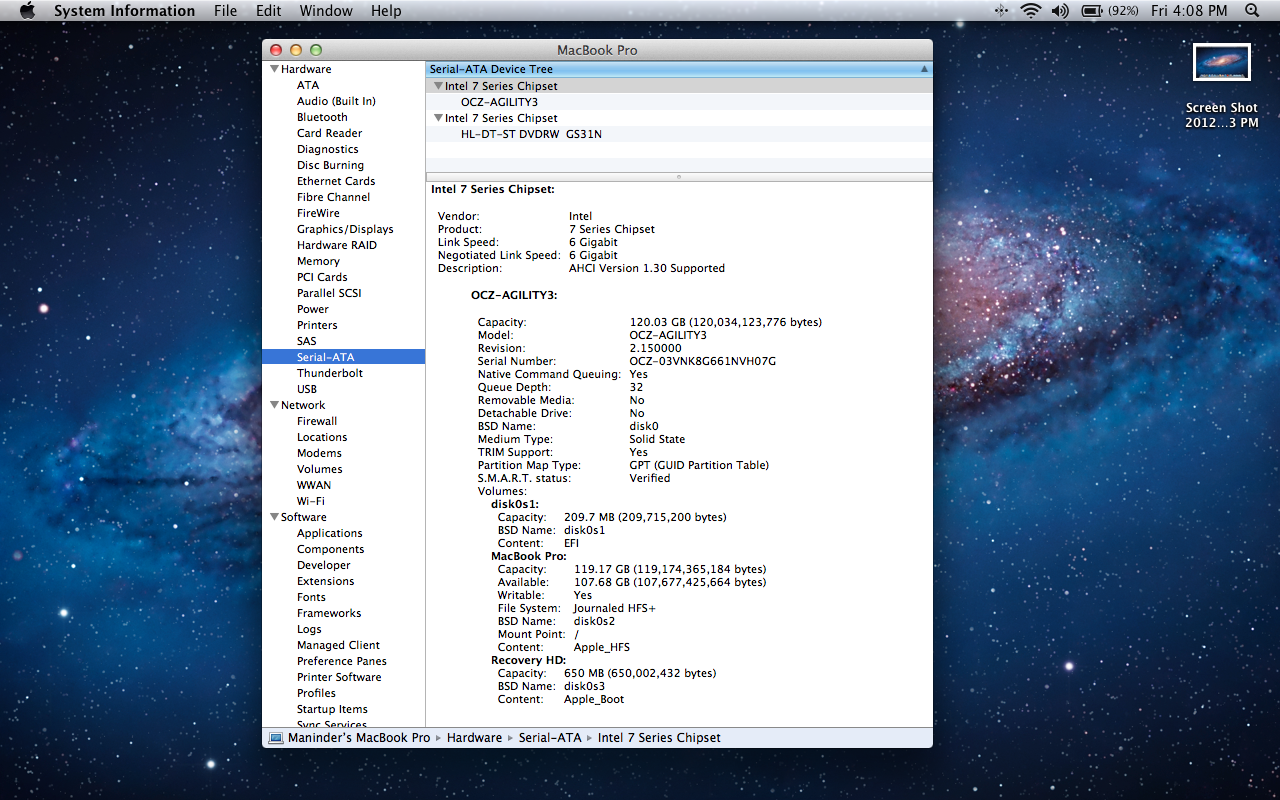1280x800 pixels.
Task: Click the Bluetooth menu bar icon
Action: [1001, 11]
